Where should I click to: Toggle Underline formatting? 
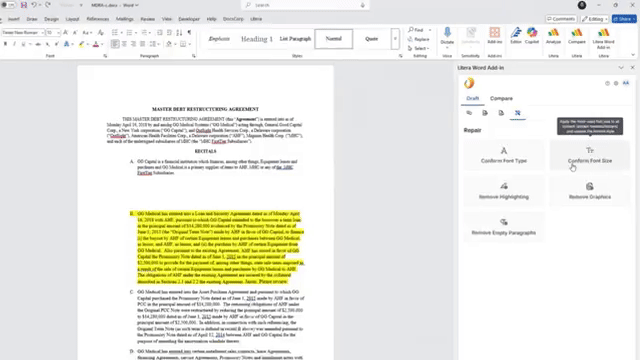pos(23,44)
